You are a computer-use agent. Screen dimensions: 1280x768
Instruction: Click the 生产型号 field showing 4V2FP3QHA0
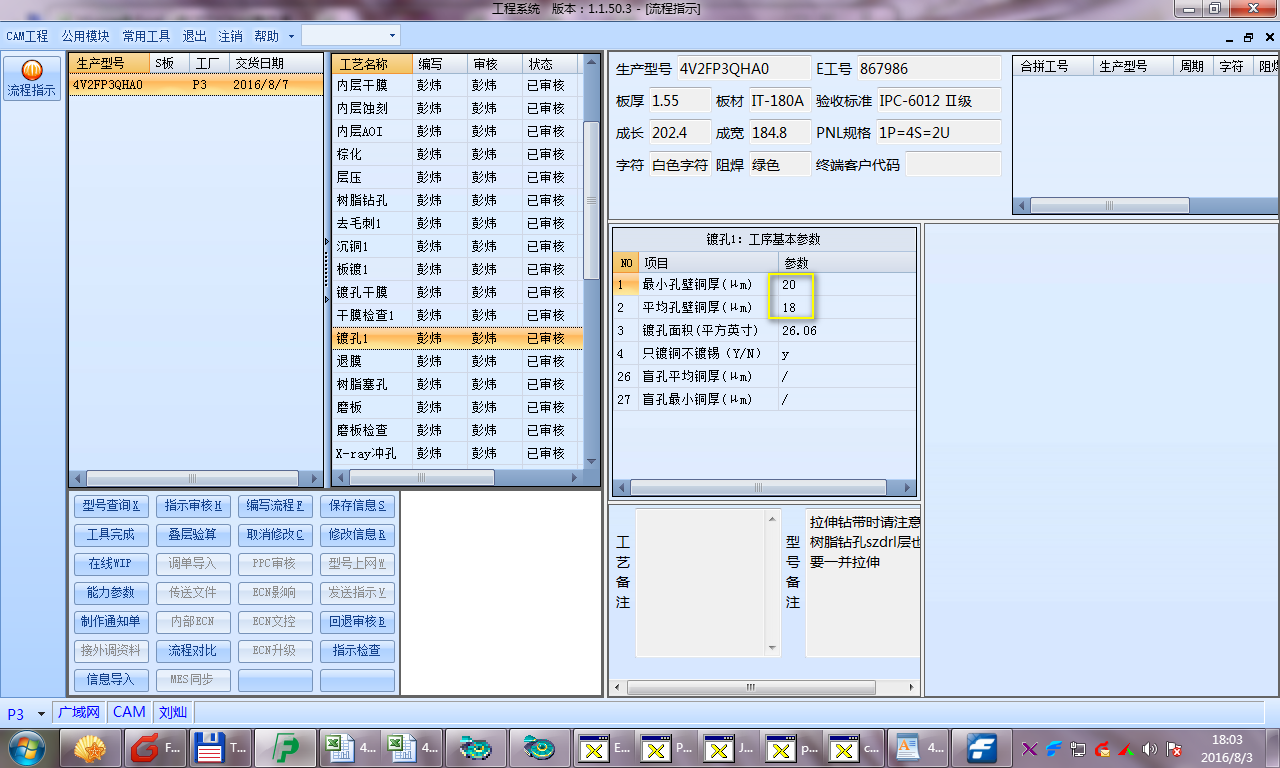(x=745, y=68)
